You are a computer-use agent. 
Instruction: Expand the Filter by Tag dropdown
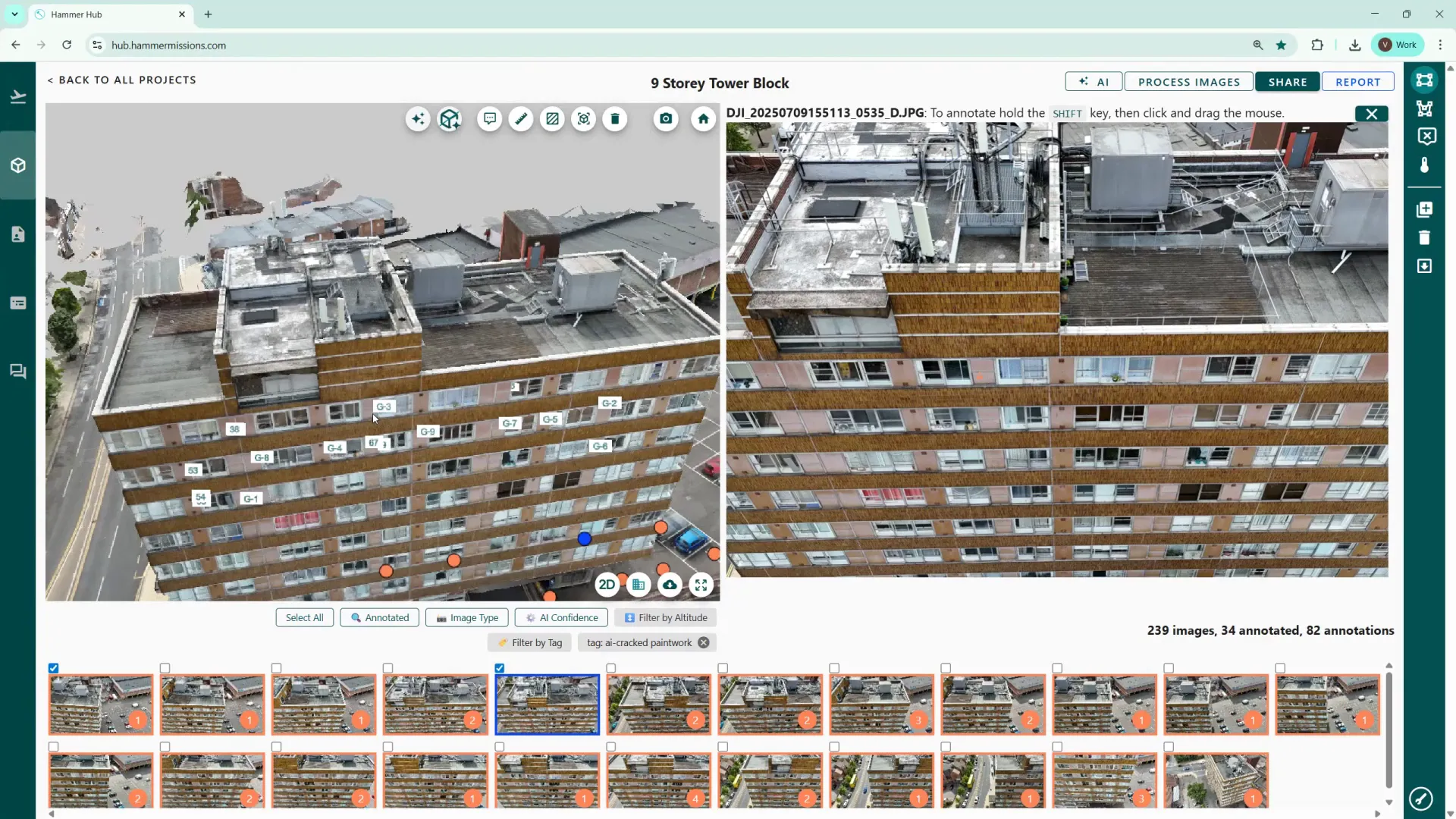click(529, 643)
